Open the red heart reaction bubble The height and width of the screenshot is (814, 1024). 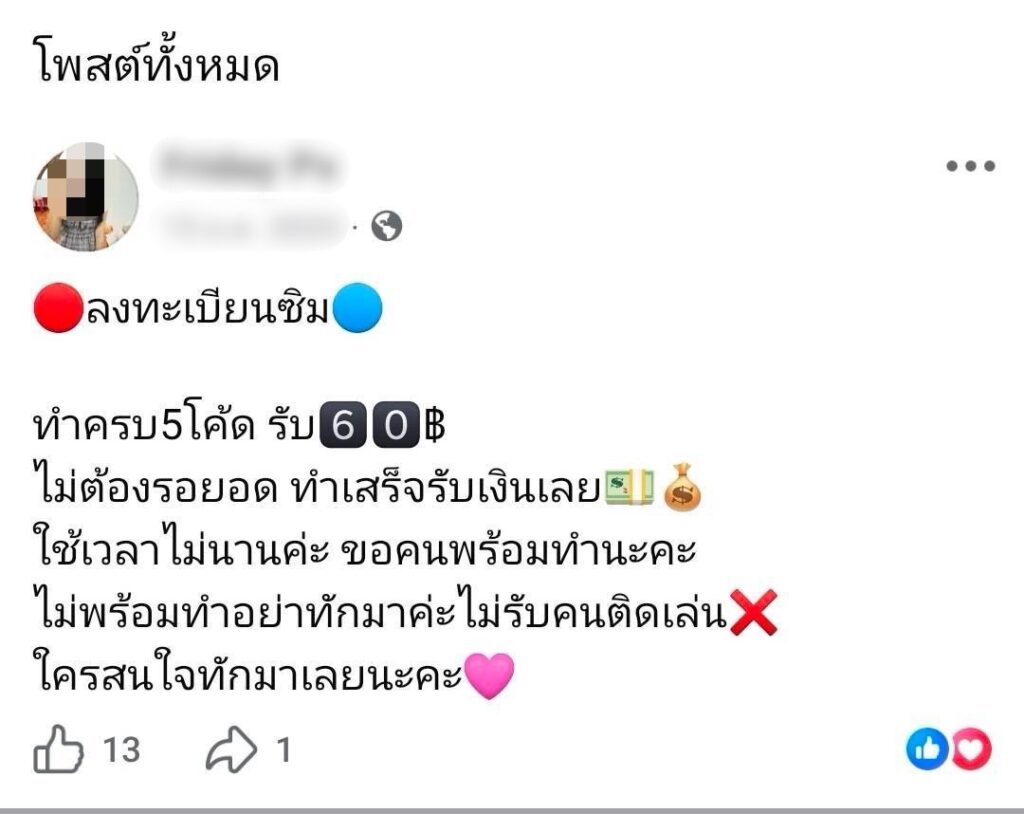(x=972, y=749)
